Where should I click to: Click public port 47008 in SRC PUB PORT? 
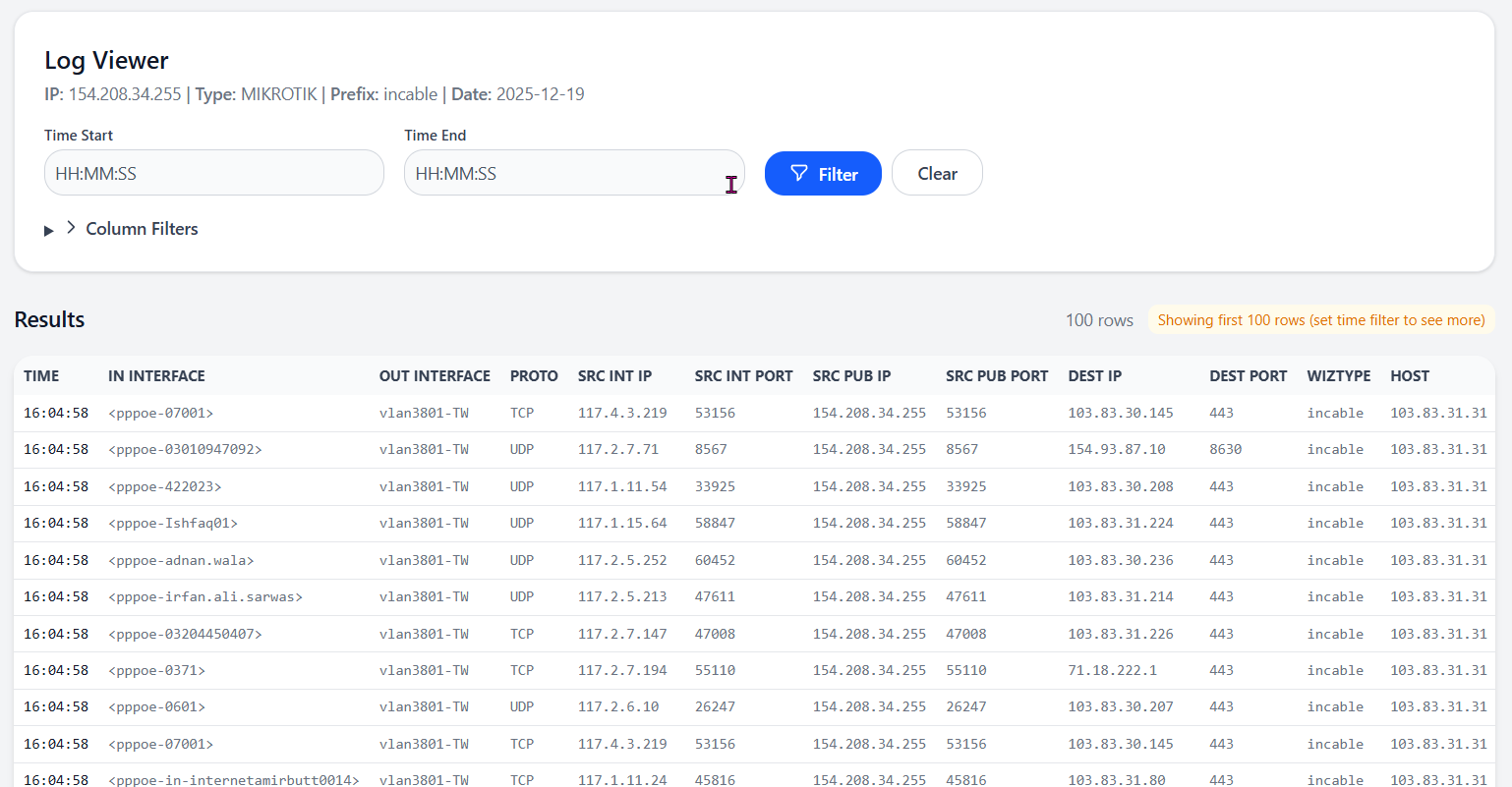click(x=966, y=634)
